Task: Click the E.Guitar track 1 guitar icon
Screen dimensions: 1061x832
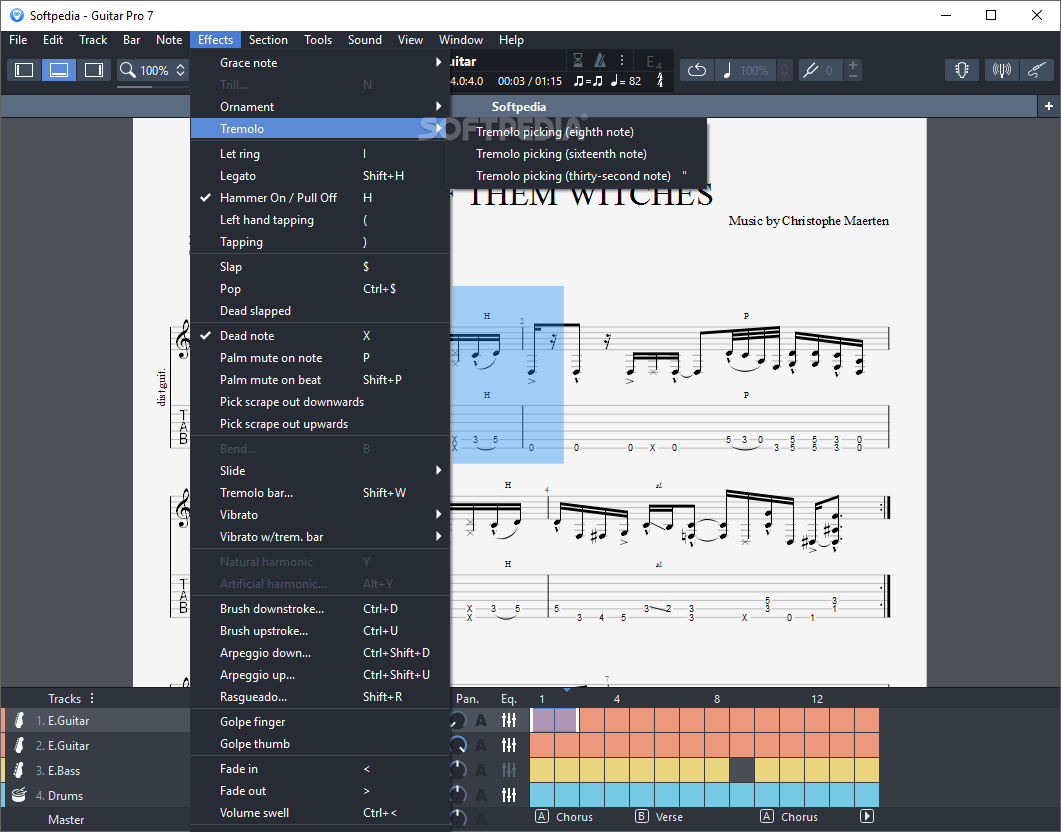Action: click(20, 720)
